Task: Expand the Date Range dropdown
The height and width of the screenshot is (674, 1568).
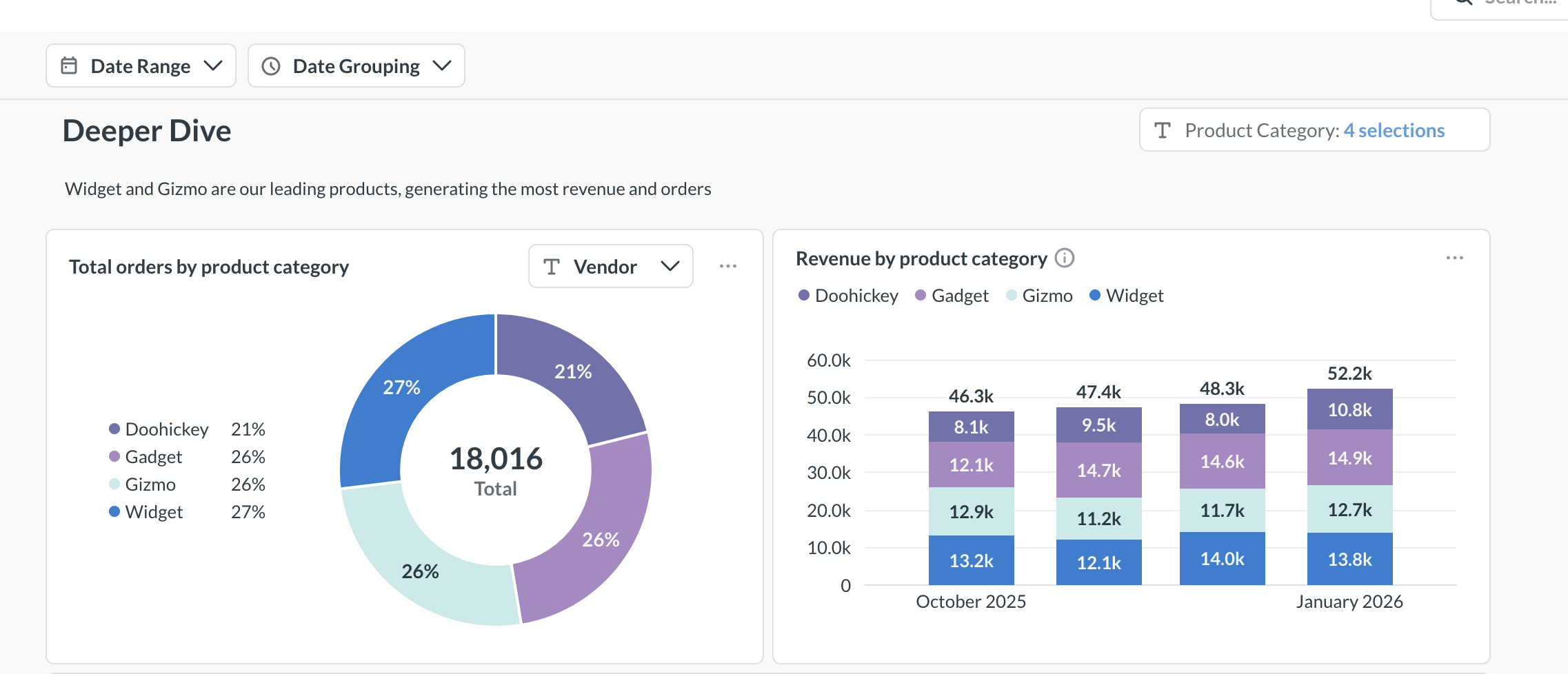Action: click(x=213, y=66)
